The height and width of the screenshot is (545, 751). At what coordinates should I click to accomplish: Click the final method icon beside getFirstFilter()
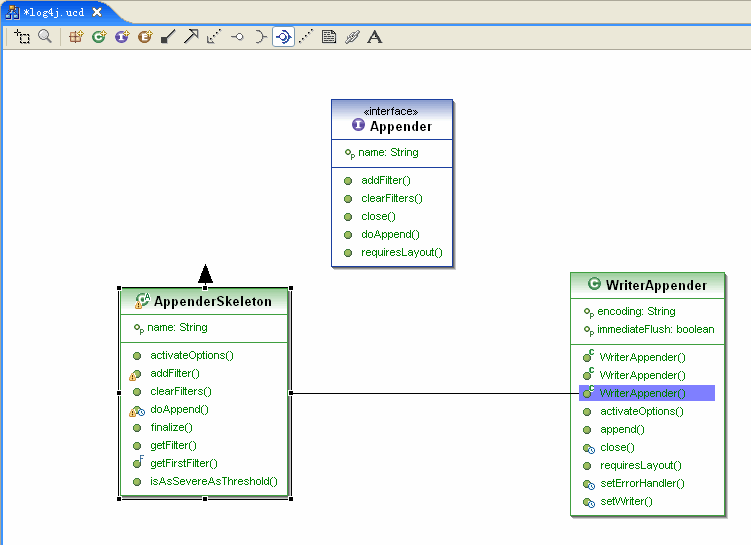click(x=138, y=462)
